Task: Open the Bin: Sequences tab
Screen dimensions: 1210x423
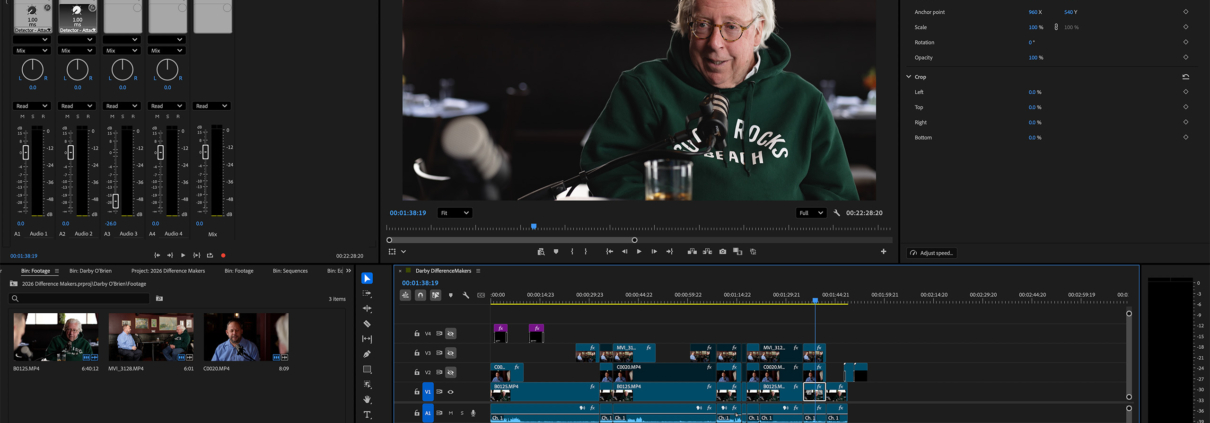Action: coord(288,271)
